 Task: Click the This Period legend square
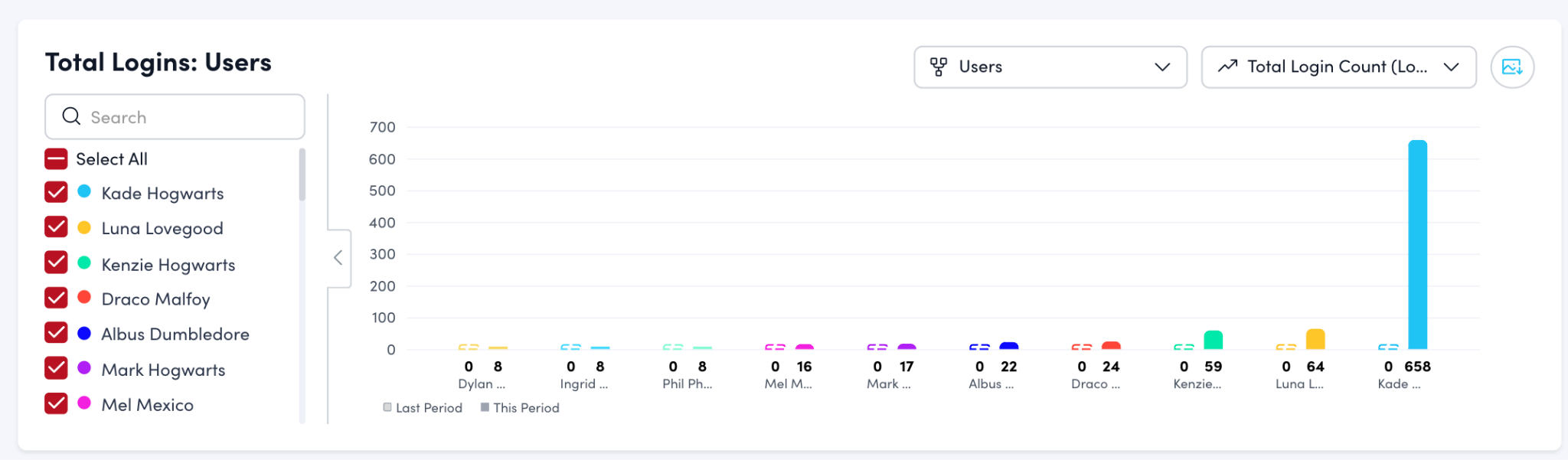pyautogui.click(x=485, y=407)
